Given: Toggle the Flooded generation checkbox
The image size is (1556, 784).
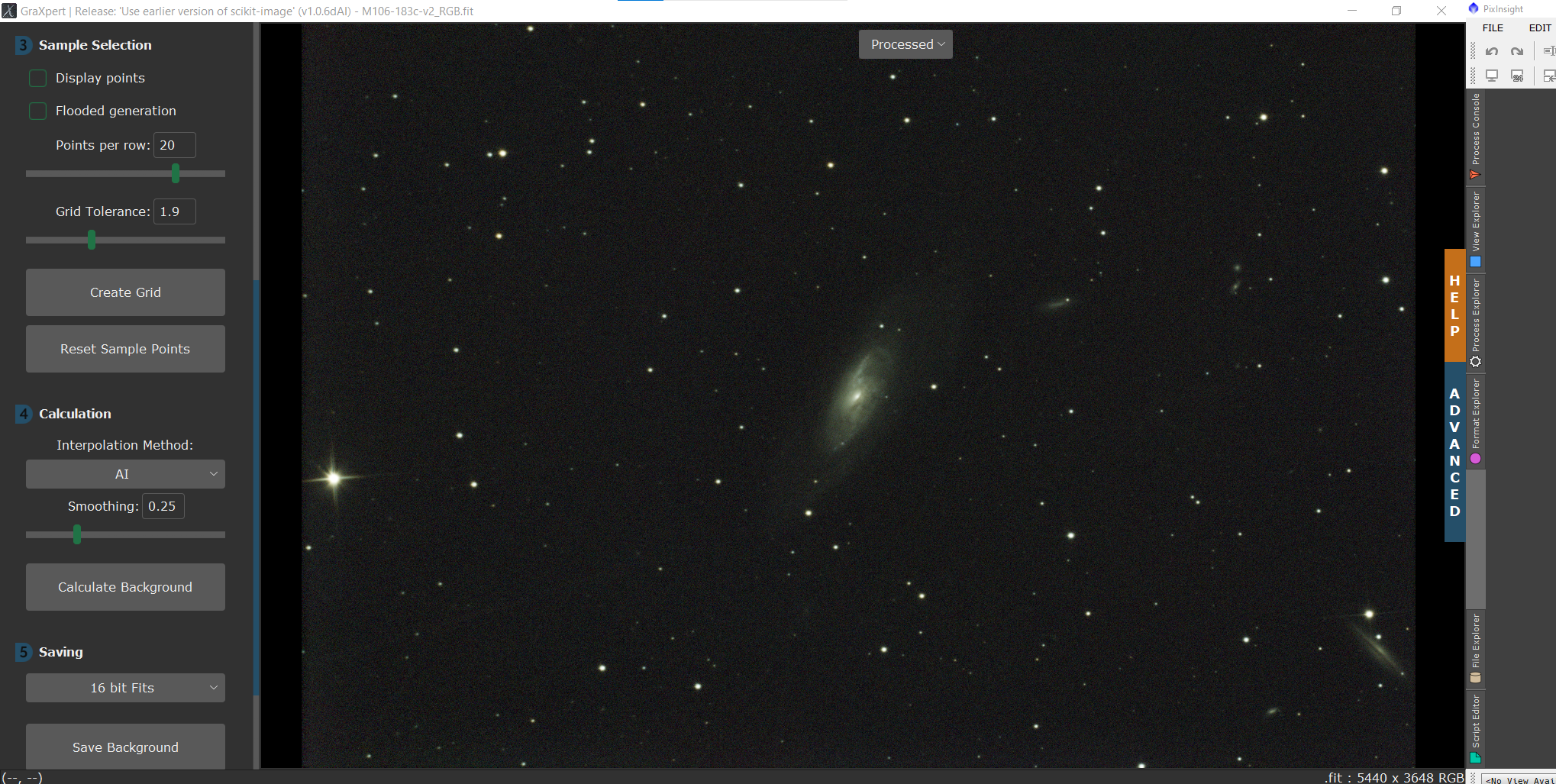Looking at the screenshot, I should [x=37, y=111].
